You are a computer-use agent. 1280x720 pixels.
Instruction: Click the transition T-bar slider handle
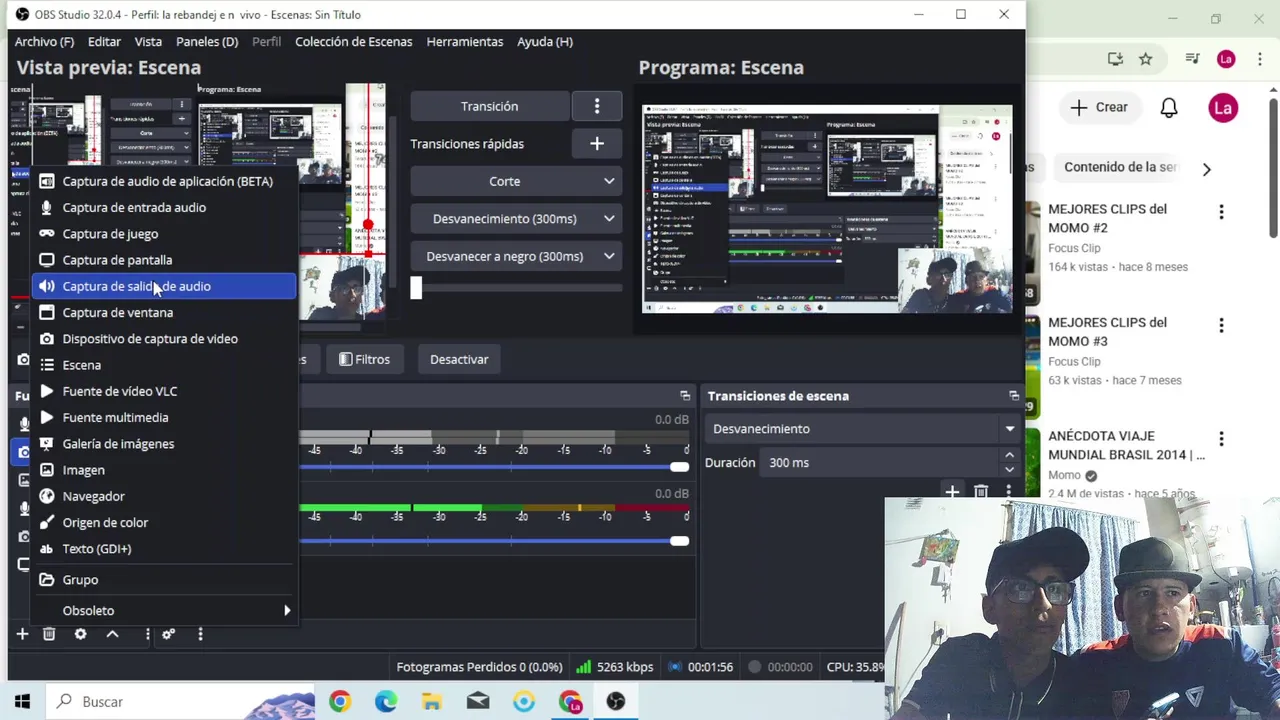(x=416, y=288)
